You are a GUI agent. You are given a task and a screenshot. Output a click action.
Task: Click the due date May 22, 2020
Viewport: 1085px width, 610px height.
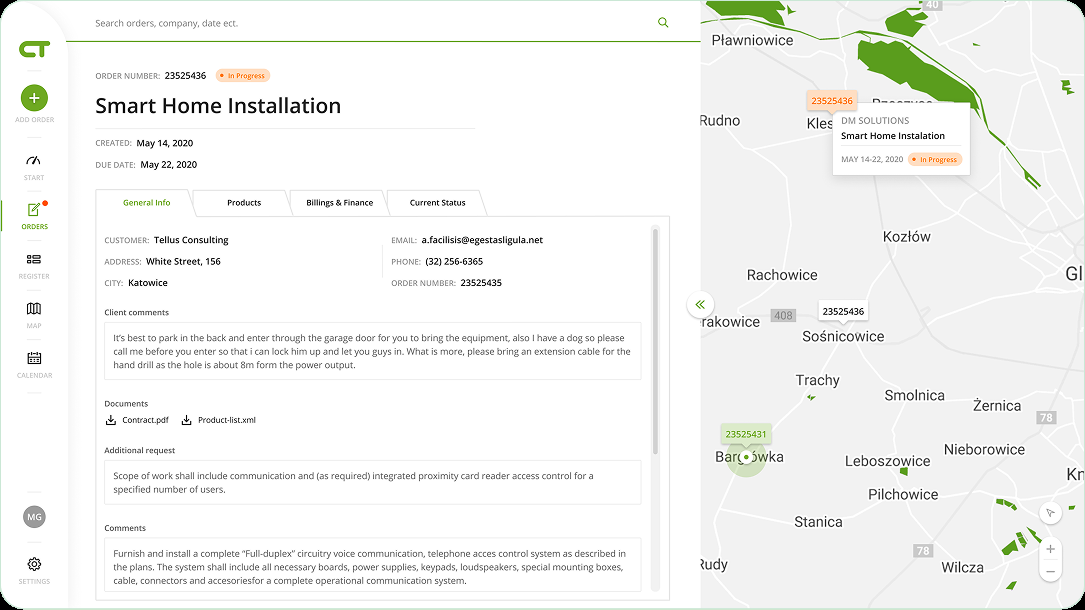(x=169, y=165)
